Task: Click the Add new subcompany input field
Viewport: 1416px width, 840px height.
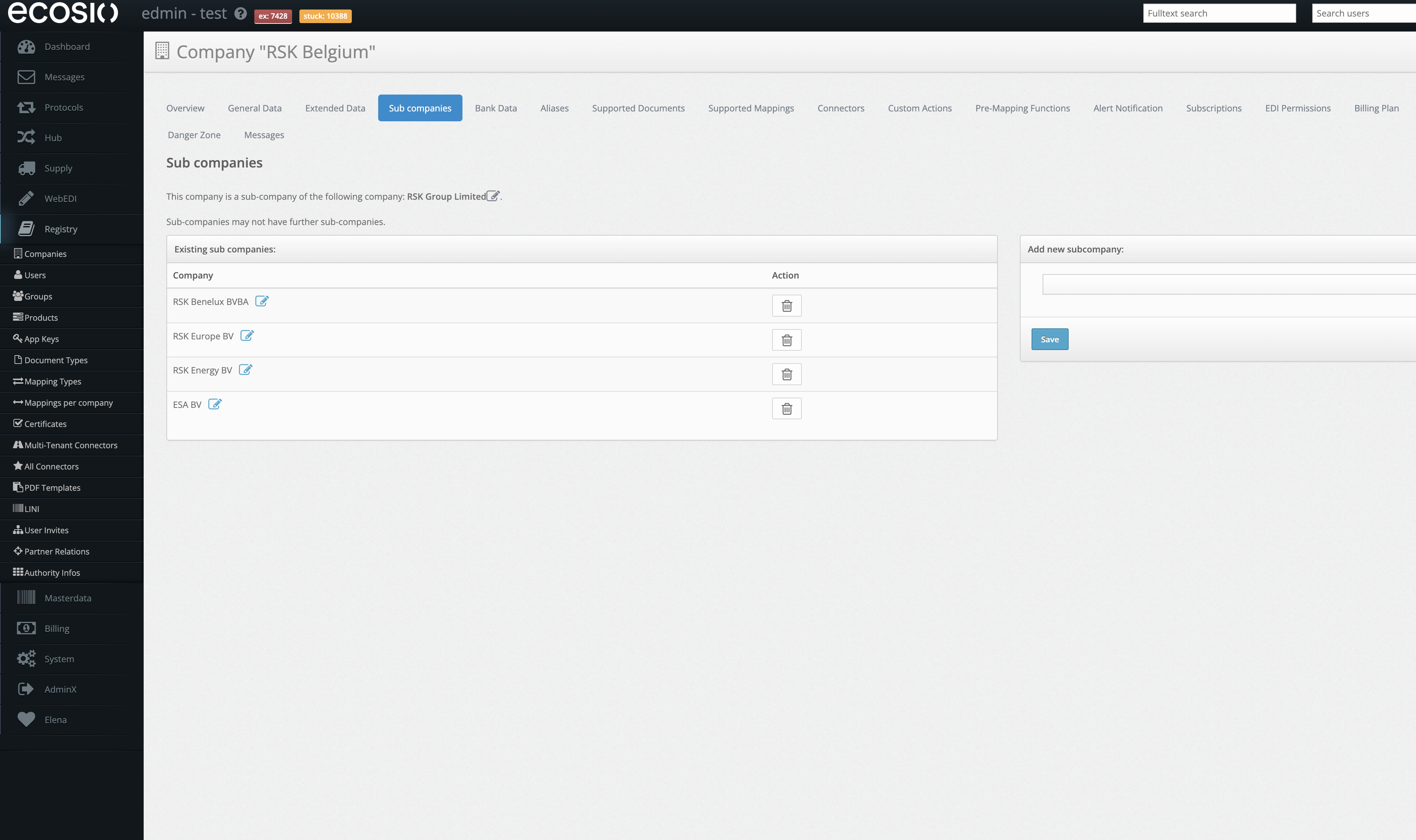Action: [x=1229, y=284]
